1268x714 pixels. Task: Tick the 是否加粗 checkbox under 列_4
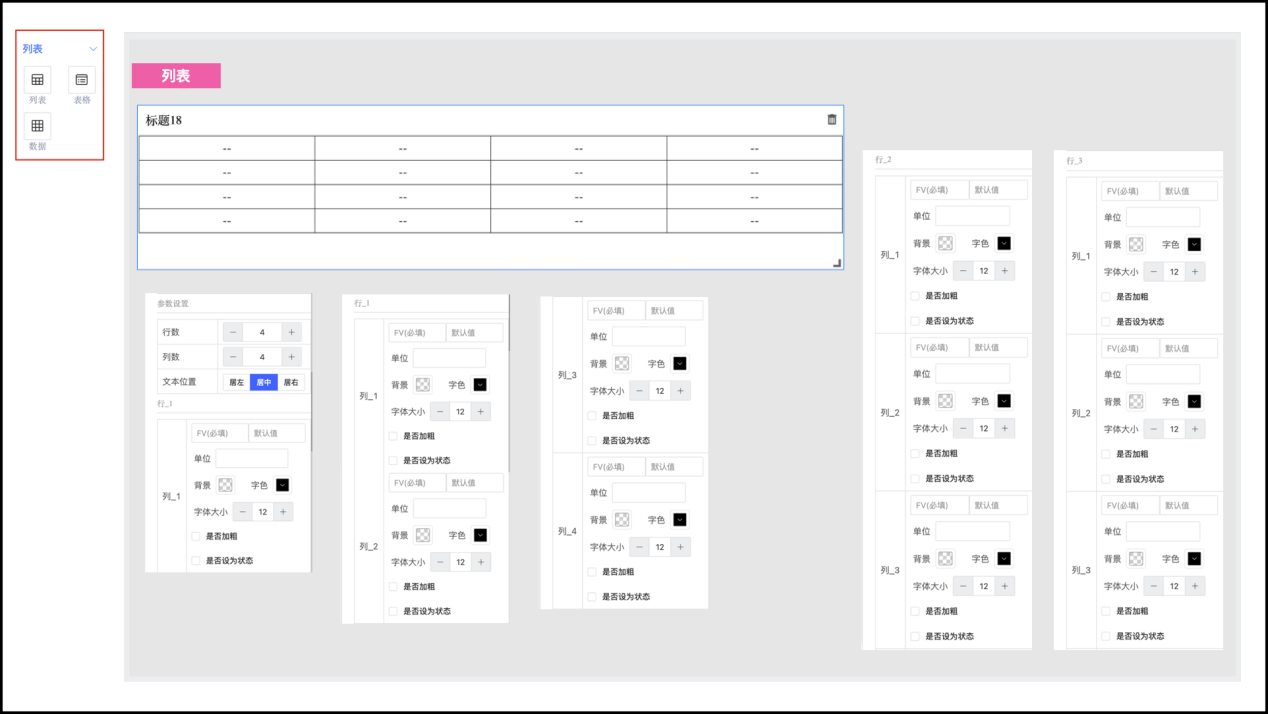click(x=592, y=572)
